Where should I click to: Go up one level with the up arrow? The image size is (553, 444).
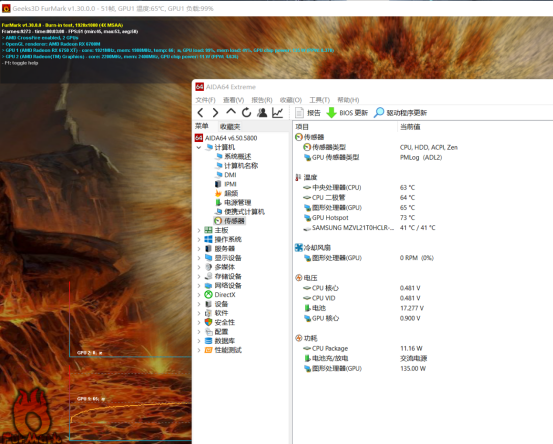point(231,112)
